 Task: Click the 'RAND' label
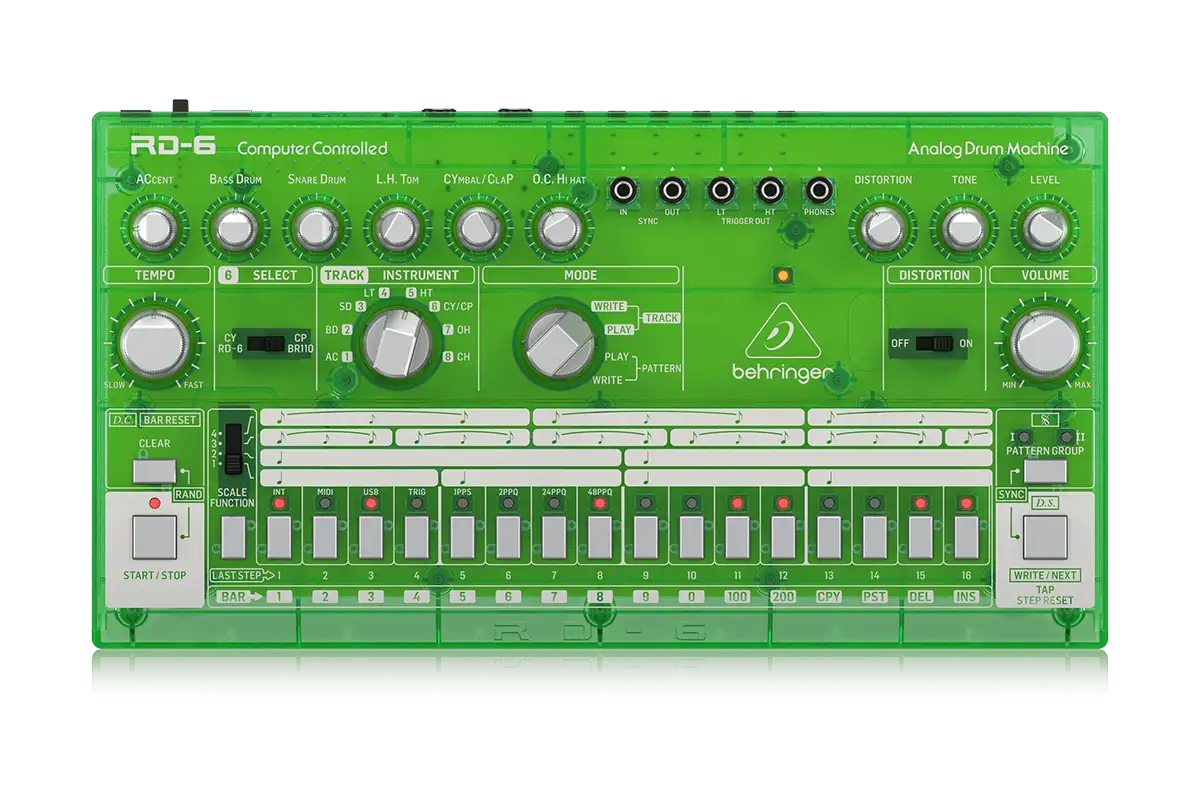[188, 494]
